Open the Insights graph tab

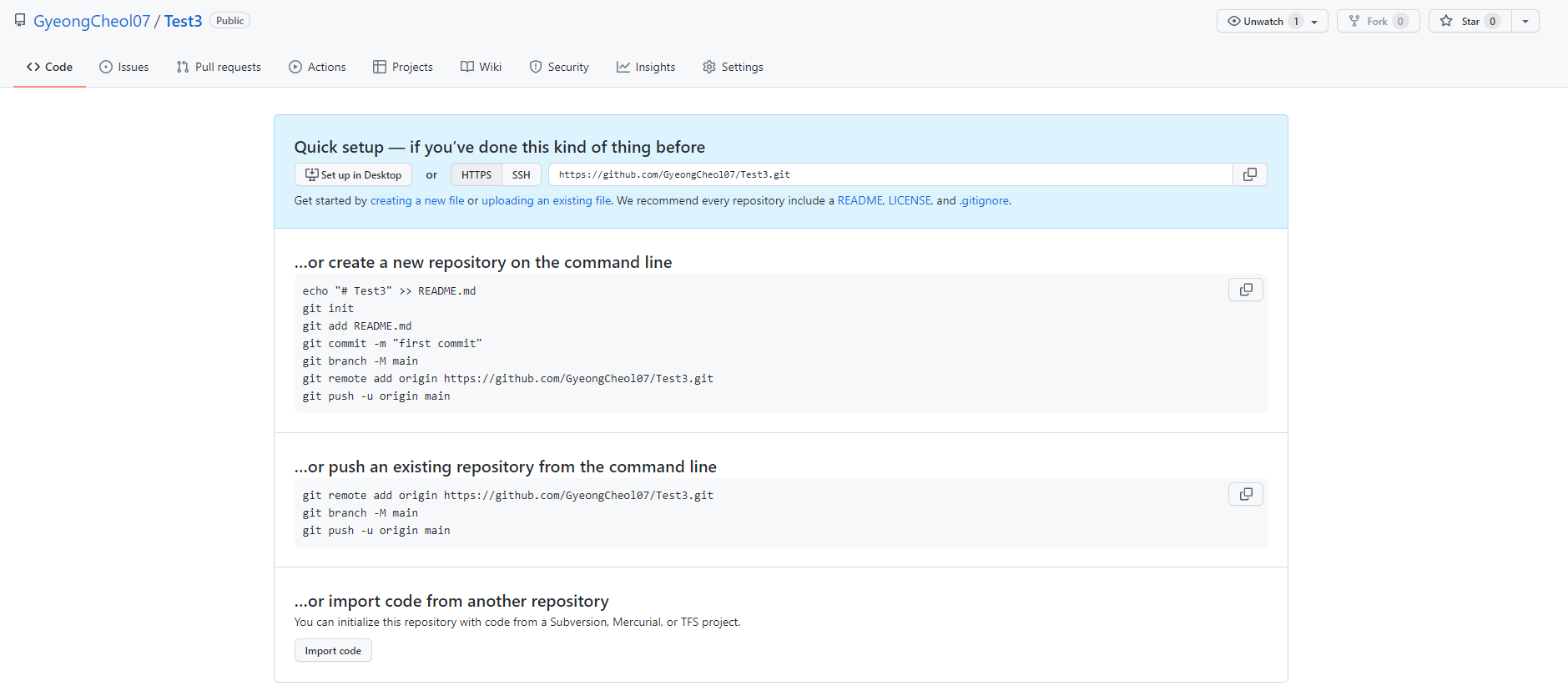pos(646,67)
